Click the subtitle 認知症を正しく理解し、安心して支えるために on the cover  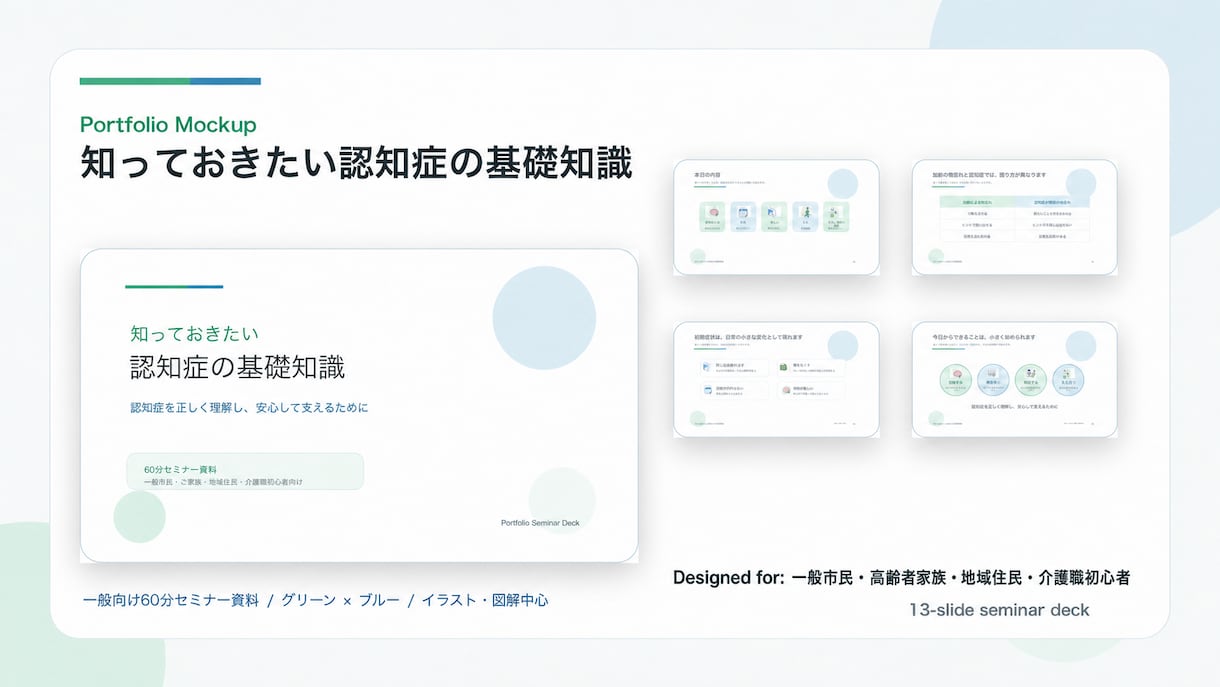250,408
